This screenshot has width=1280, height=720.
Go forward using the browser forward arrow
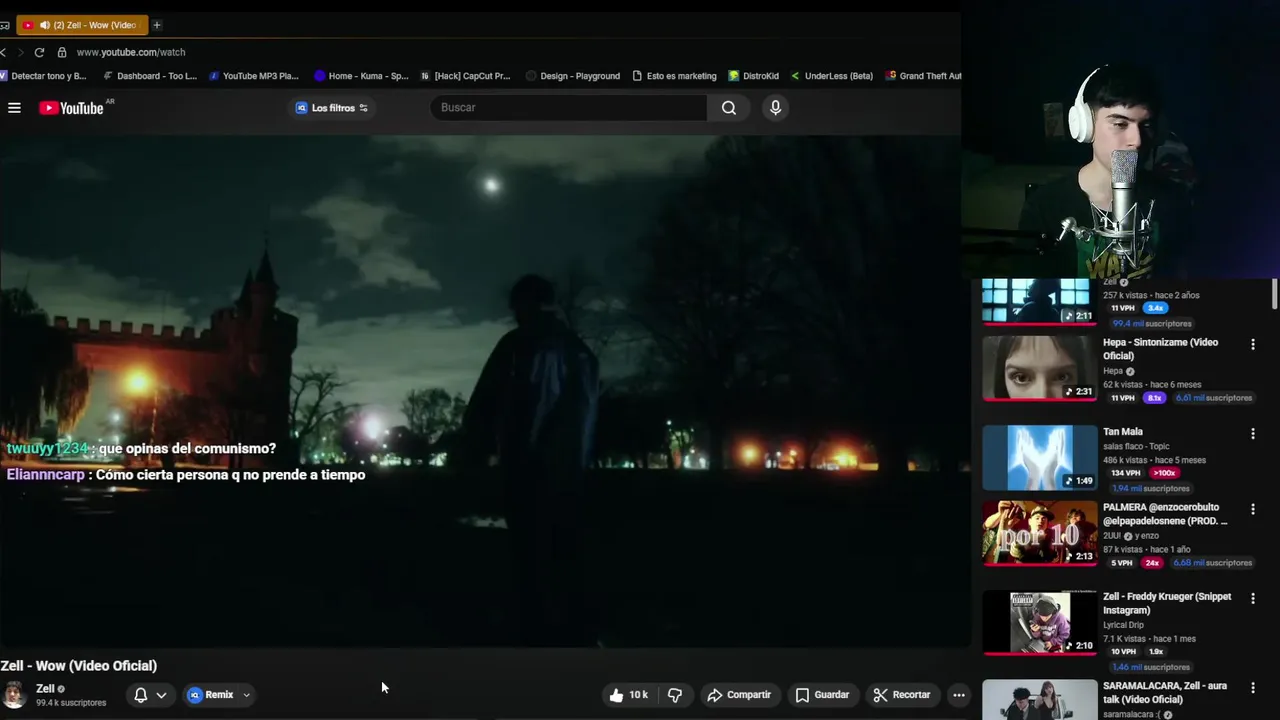tap(20, 52)
